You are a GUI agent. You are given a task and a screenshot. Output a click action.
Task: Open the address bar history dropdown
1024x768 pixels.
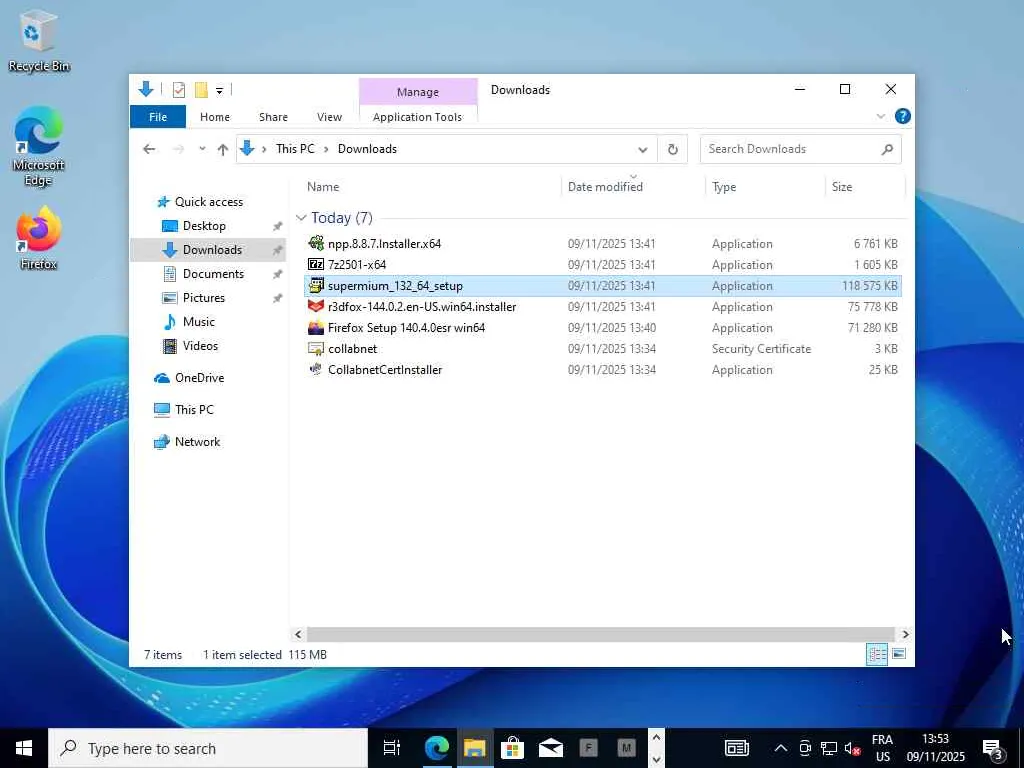[643, 150]
